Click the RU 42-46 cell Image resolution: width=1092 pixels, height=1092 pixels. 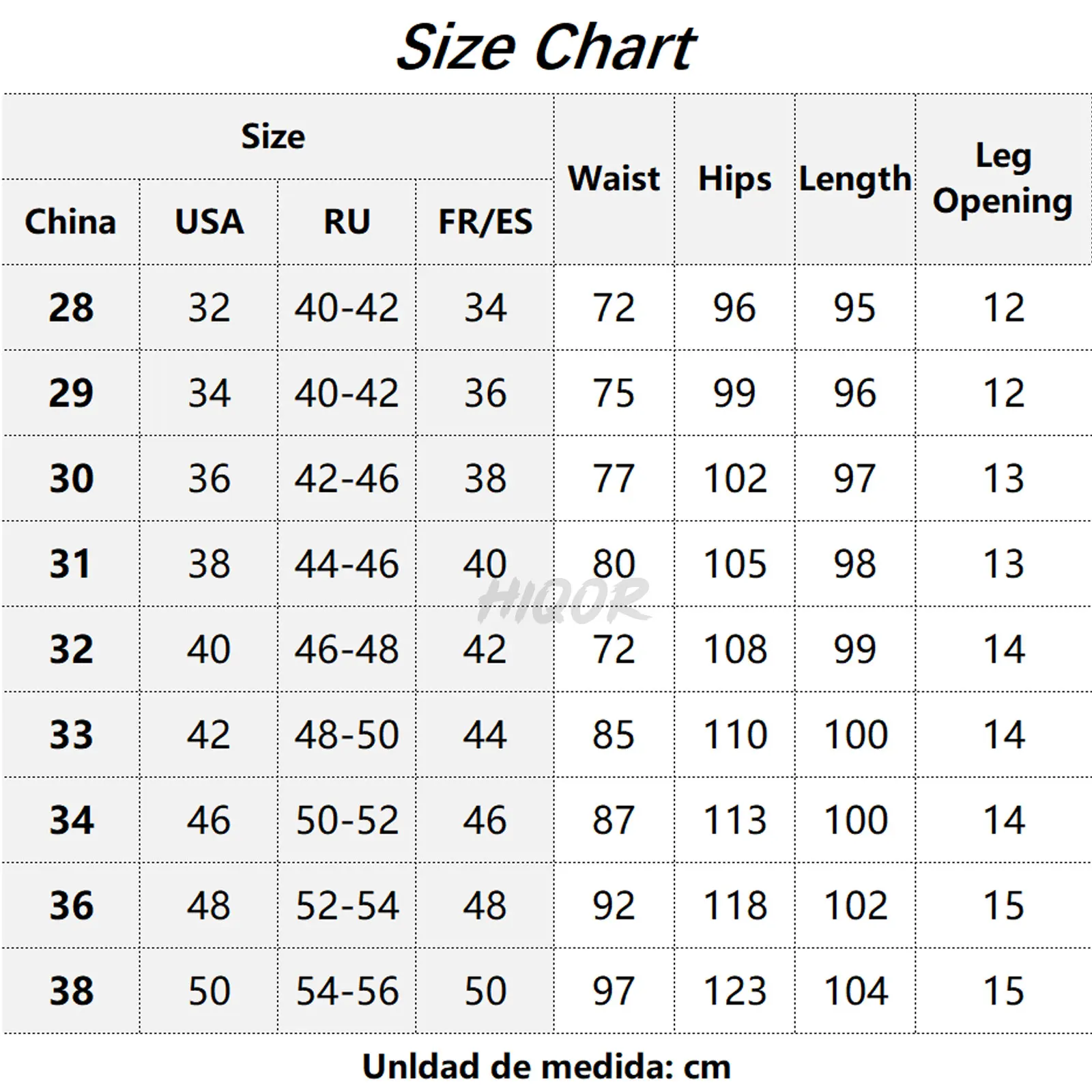[347, 478]
